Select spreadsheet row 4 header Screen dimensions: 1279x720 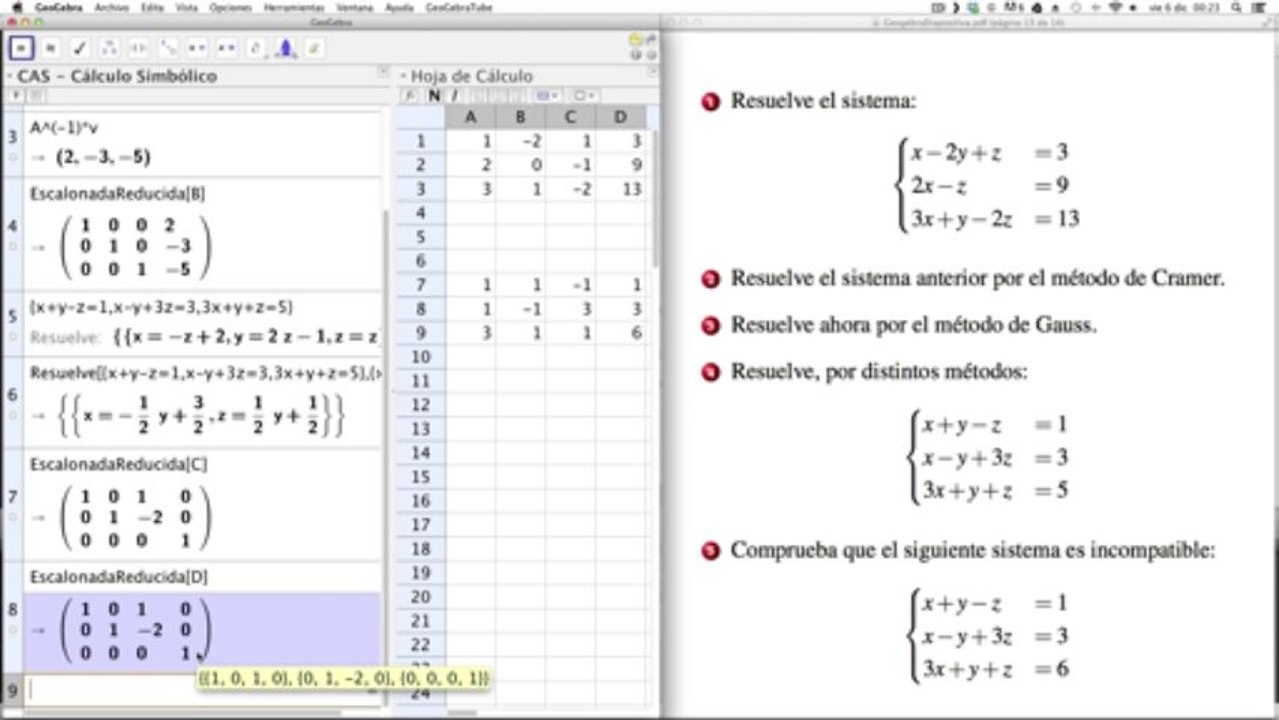(x=421, y=213)
